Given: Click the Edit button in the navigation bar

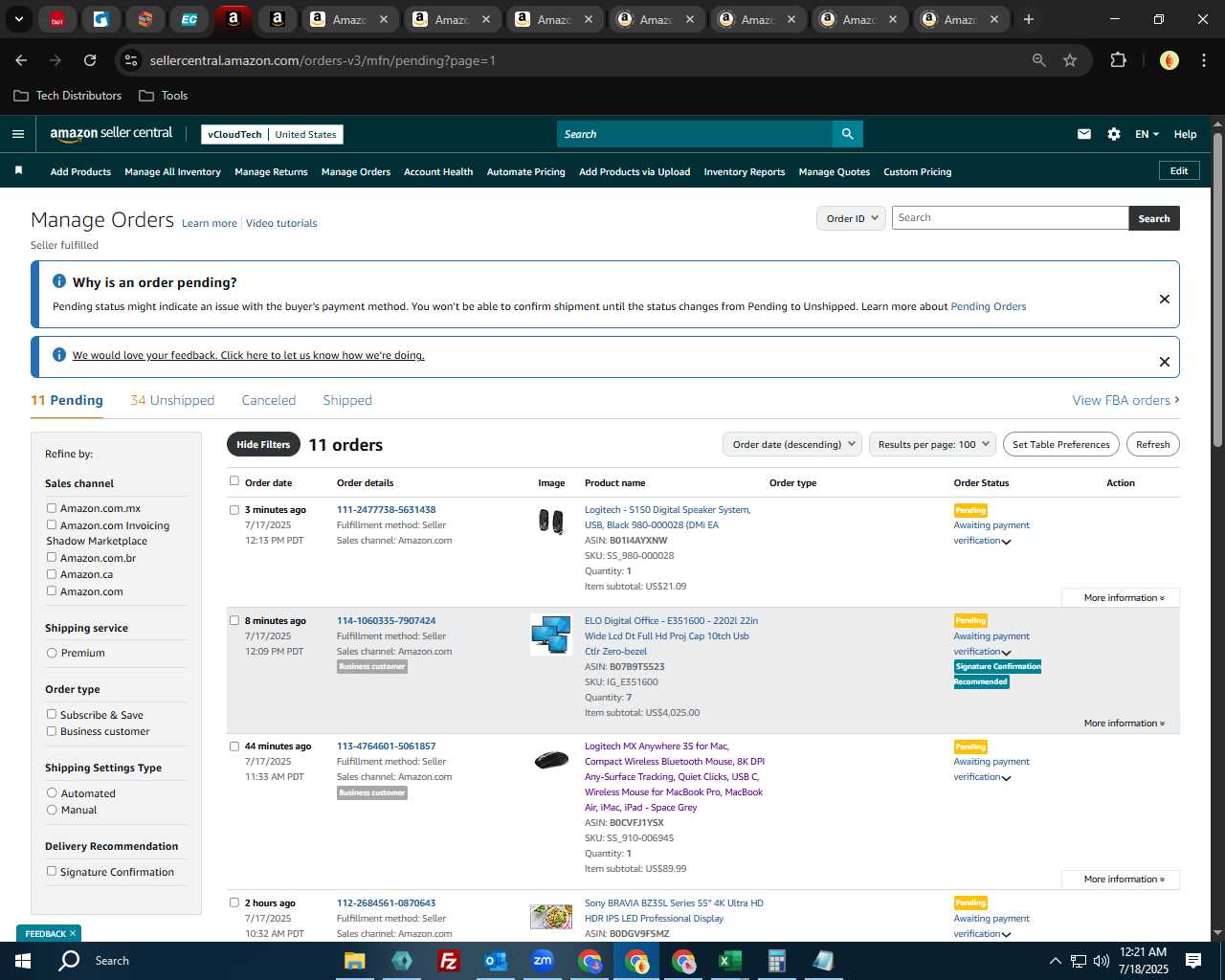Looking at the screenshot, I should coord(1179,170).
